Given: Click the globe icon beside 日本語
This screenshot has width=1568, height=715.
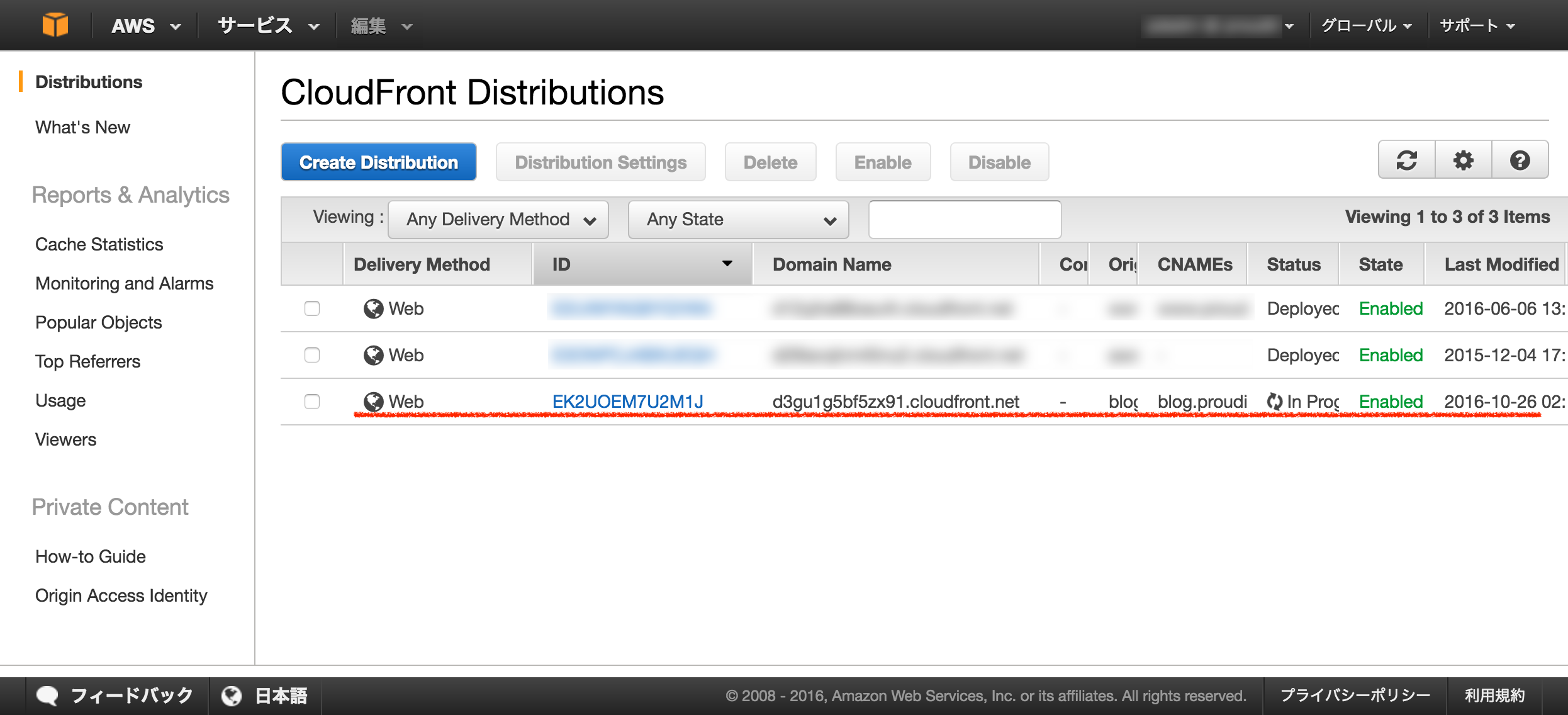Looking at the screenshot, I should [x=232, y=695].
